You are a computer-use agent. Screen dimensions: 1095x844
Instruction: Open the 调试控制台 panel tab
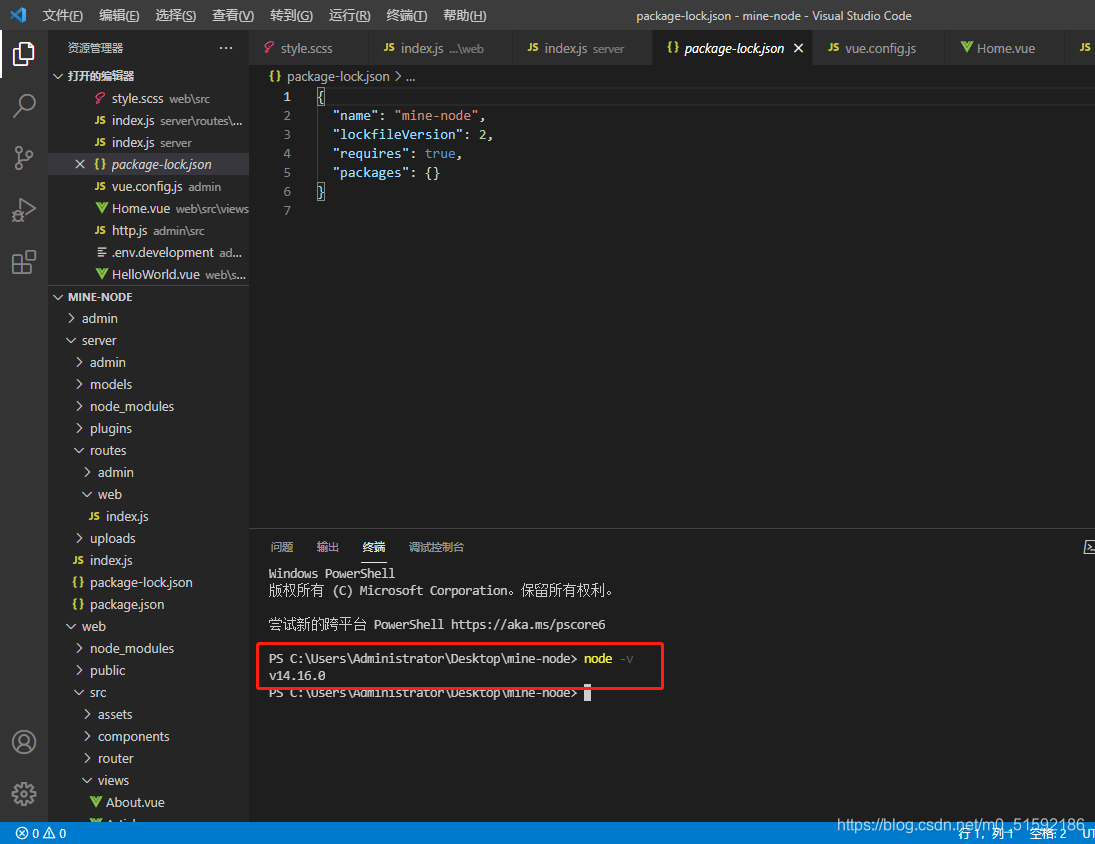click(x=436, y=547)
